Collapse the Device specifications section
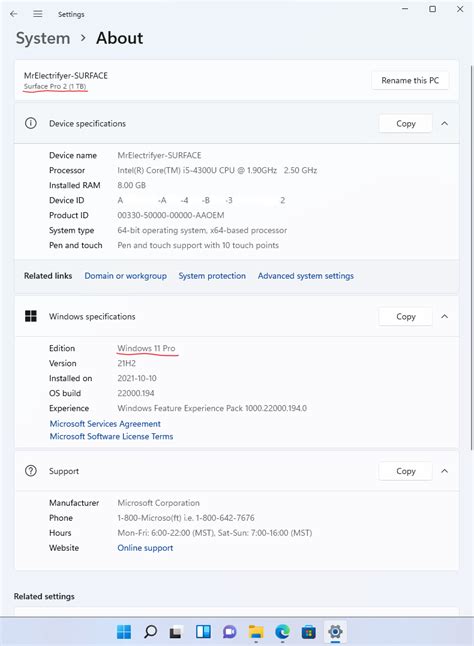 click(x=444, y=123)
